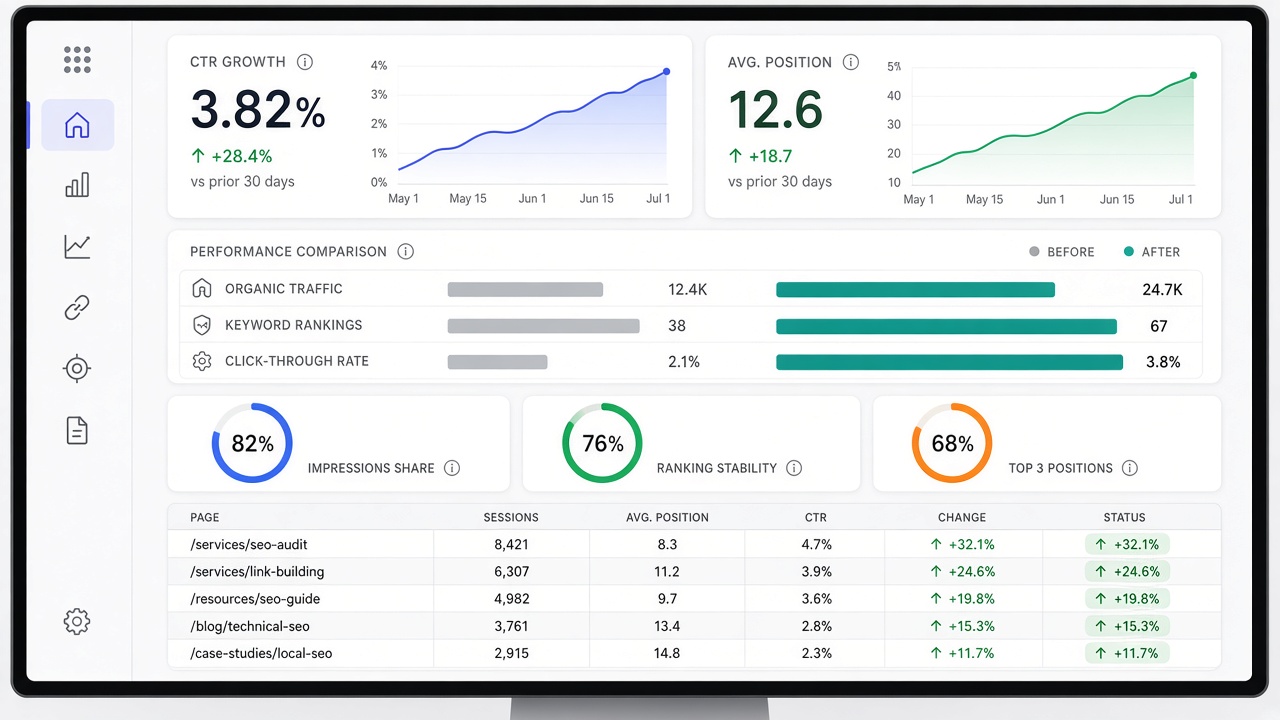Toggle the BEFORE legend series
1280x720 pixels.
click(x=1062, y=252)
